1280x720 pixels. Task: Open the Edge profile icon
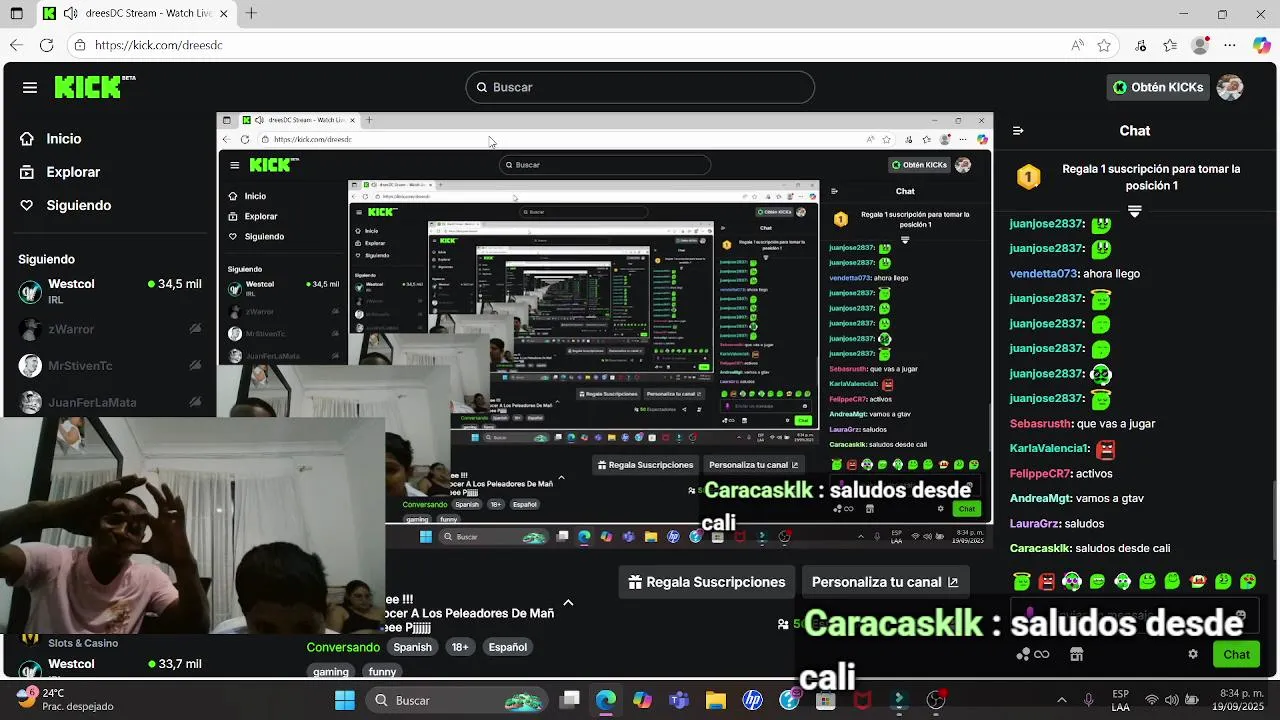(1200, 45)
